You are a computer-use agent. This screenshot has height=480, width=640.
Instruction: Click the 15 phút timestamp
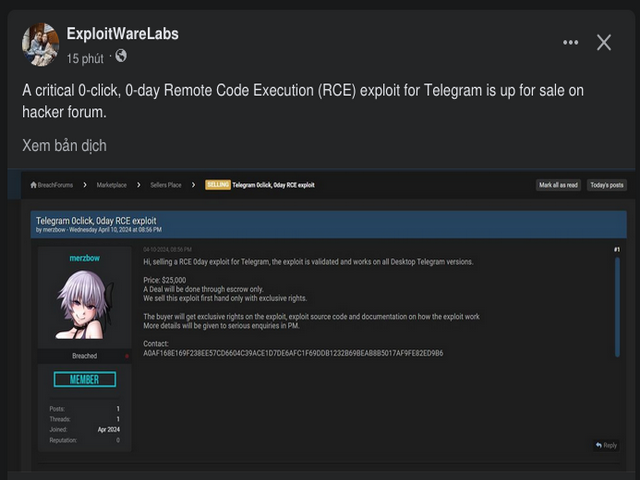point(85,58)
